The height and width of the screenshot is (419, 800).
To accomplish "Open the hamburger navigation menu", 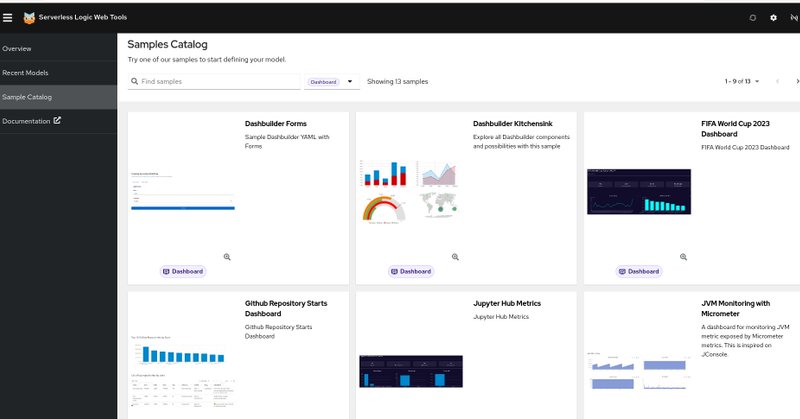I will (8, 18).
